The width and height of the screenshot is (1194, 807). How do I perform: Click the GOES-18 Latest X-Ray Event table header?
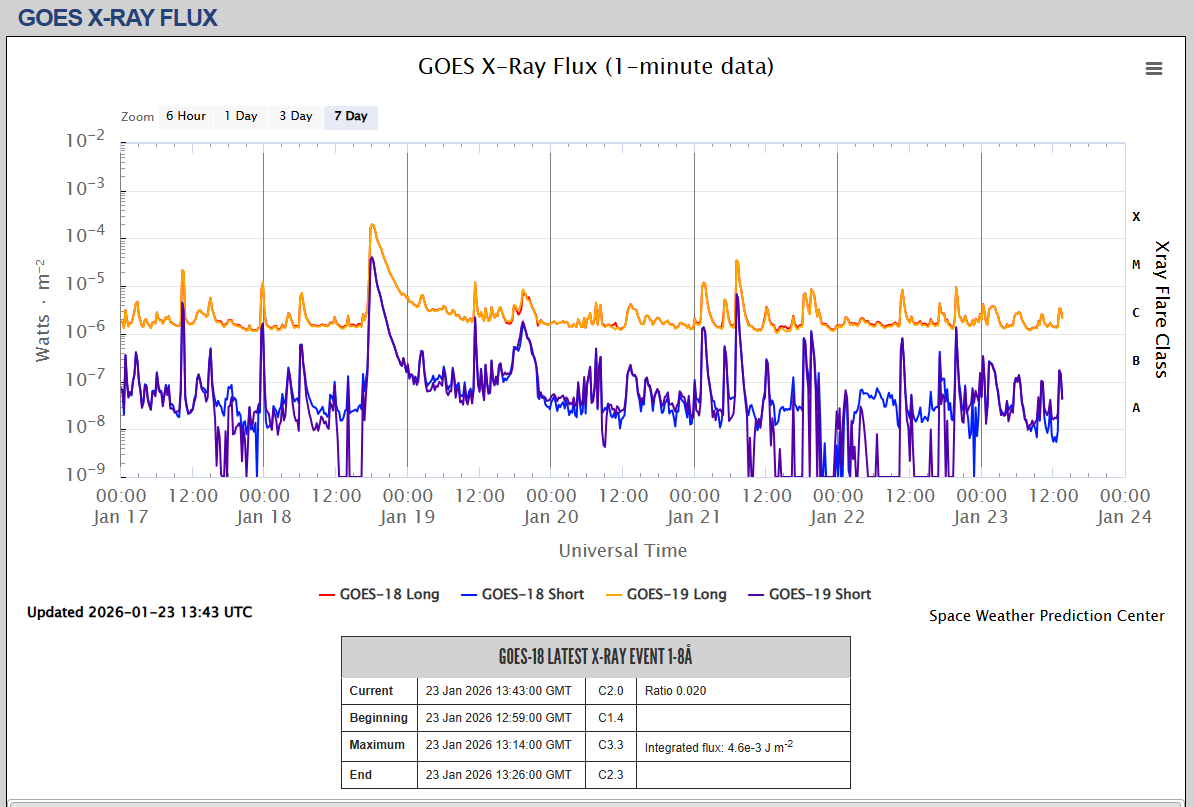click(595, 657)
